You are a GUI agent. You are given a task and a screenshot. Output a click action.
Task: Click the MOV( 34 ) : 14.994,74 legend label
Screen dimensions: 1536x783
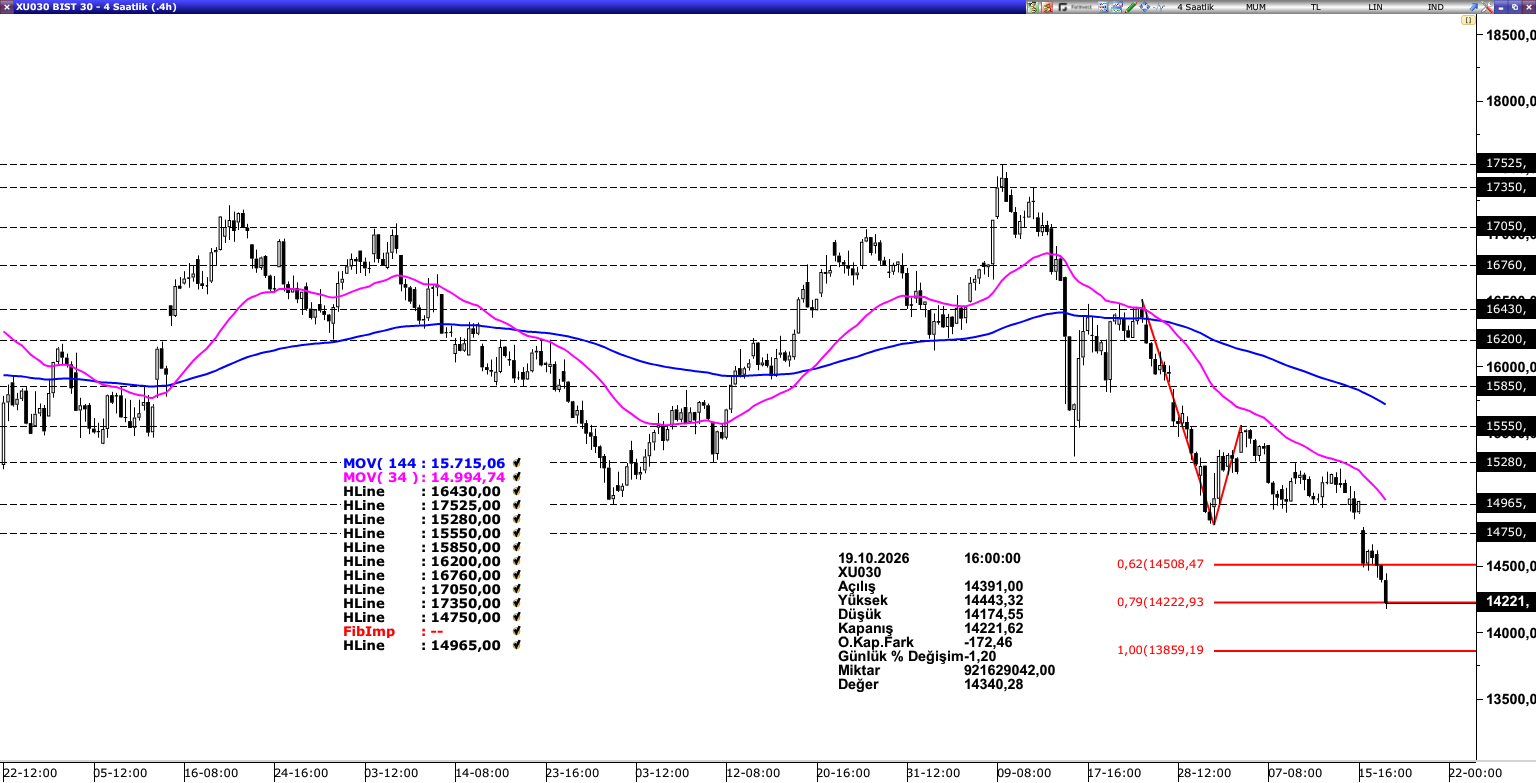tap(422, 477)
